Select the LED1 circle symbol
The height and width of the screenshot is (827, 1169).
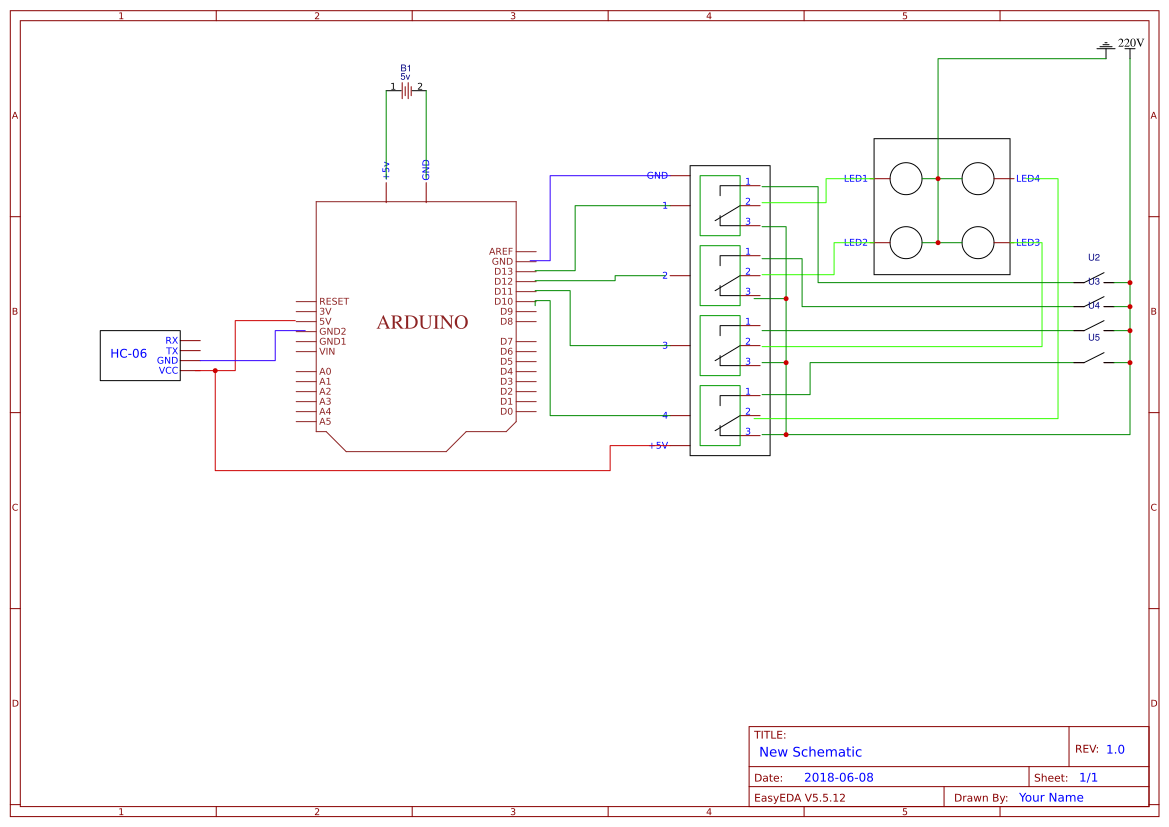click(x=906, y=177)
